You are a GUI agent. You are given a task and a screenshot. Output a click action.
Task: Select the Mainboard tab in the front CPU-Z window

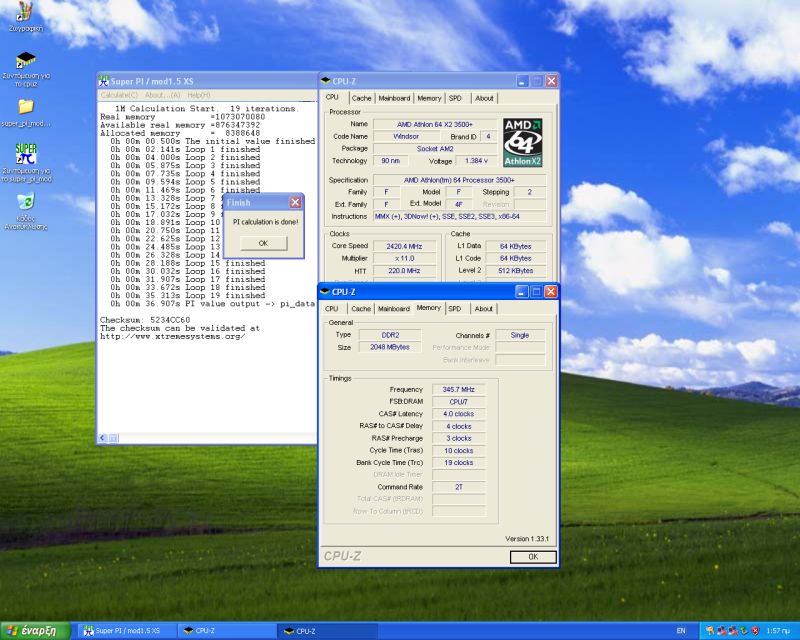coord(393,309)
